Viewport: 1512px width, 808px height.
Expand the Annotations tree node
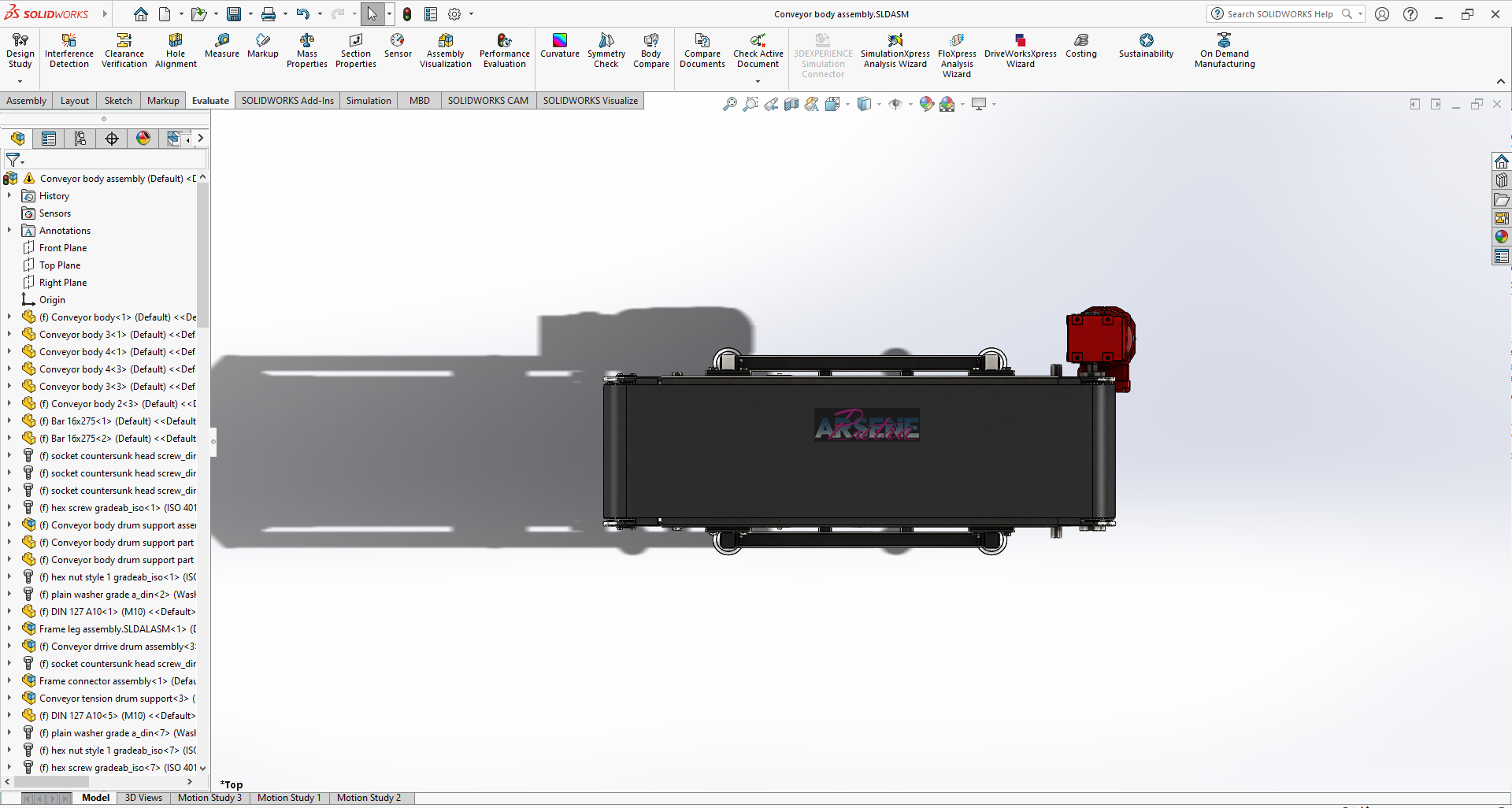point(9,231)
